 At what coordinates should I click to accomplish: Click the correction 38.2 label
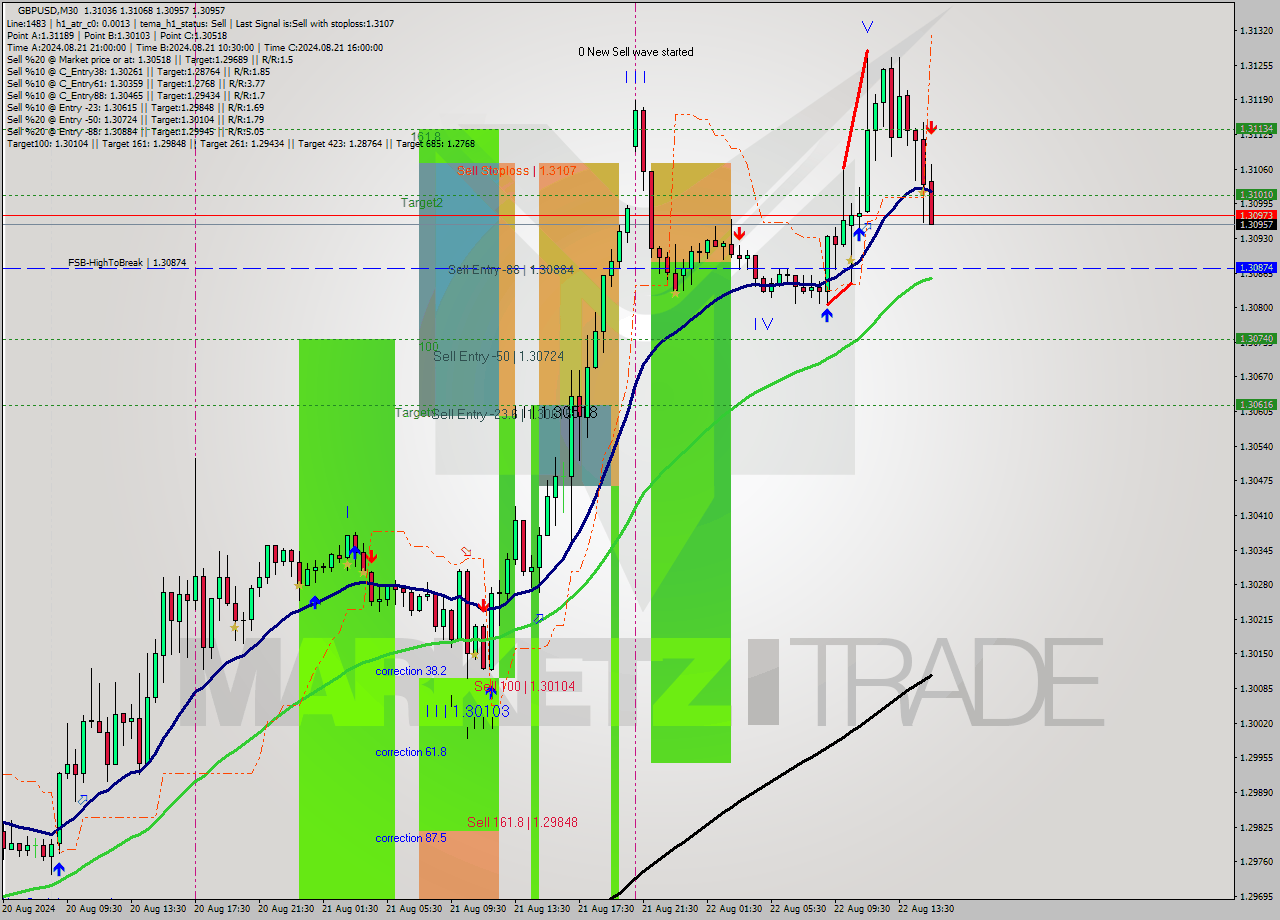(x=411, y=671)
